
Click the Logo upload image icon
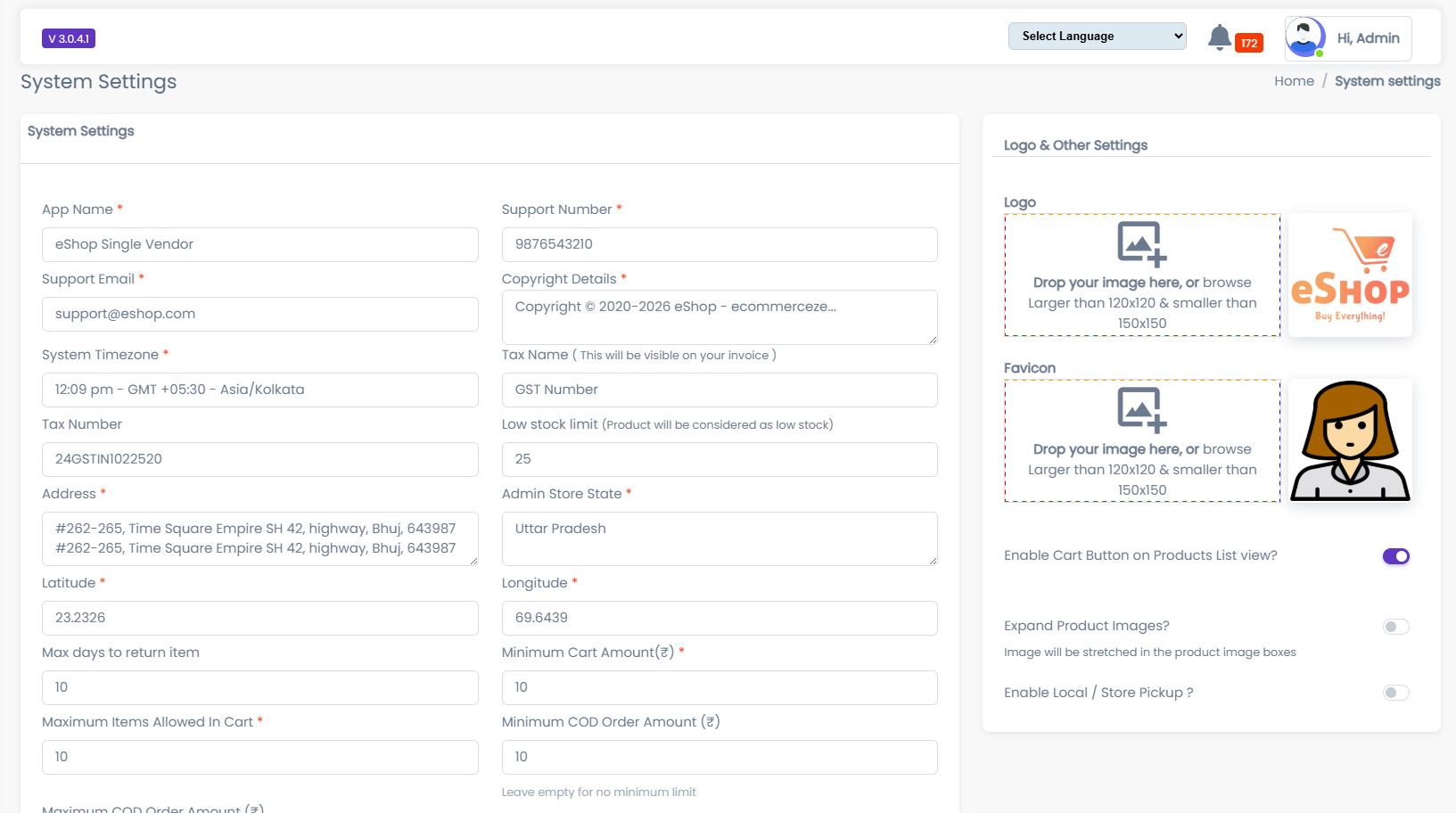1142,244
